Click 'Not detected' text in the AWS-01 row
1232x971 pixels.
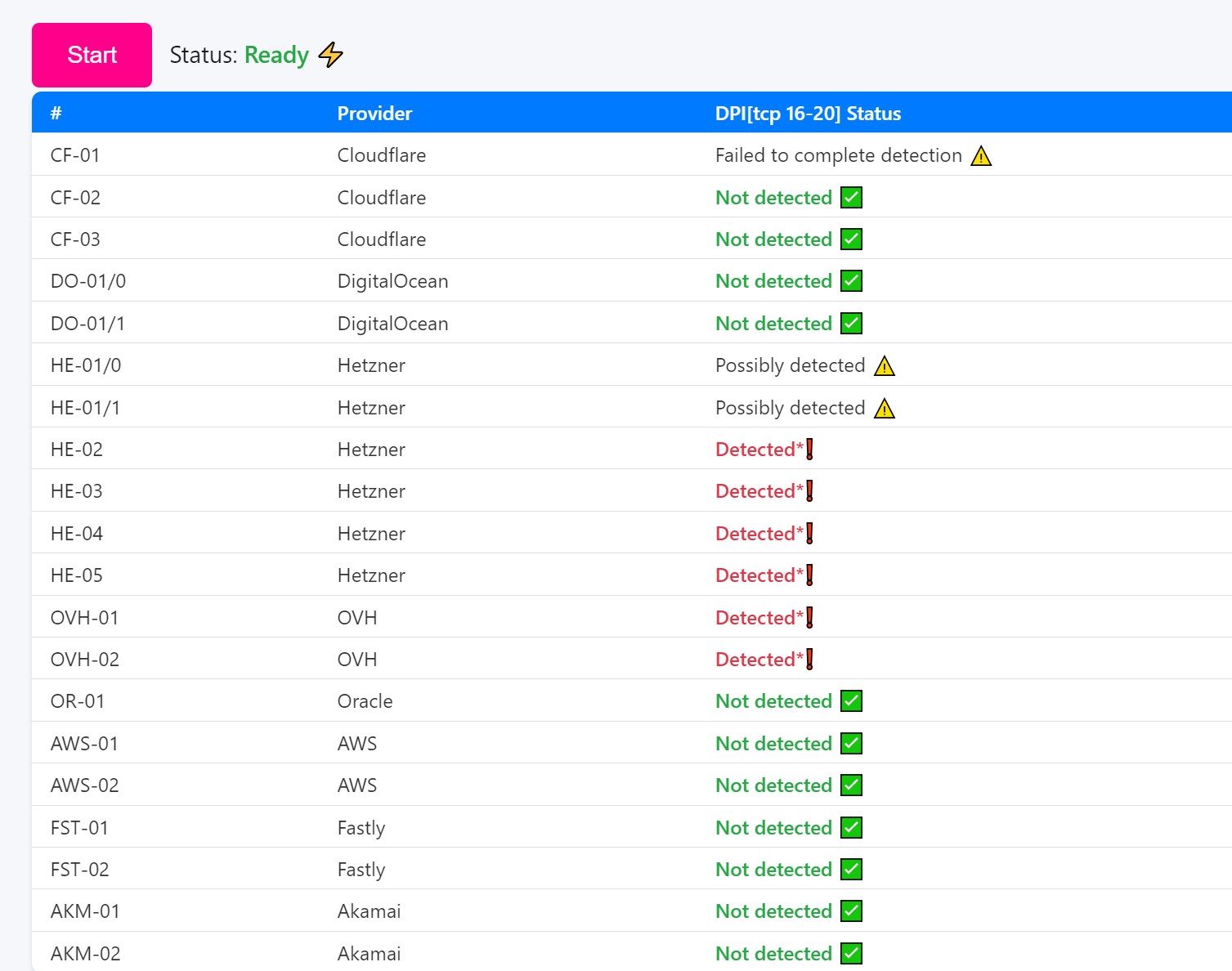(773, 744)
